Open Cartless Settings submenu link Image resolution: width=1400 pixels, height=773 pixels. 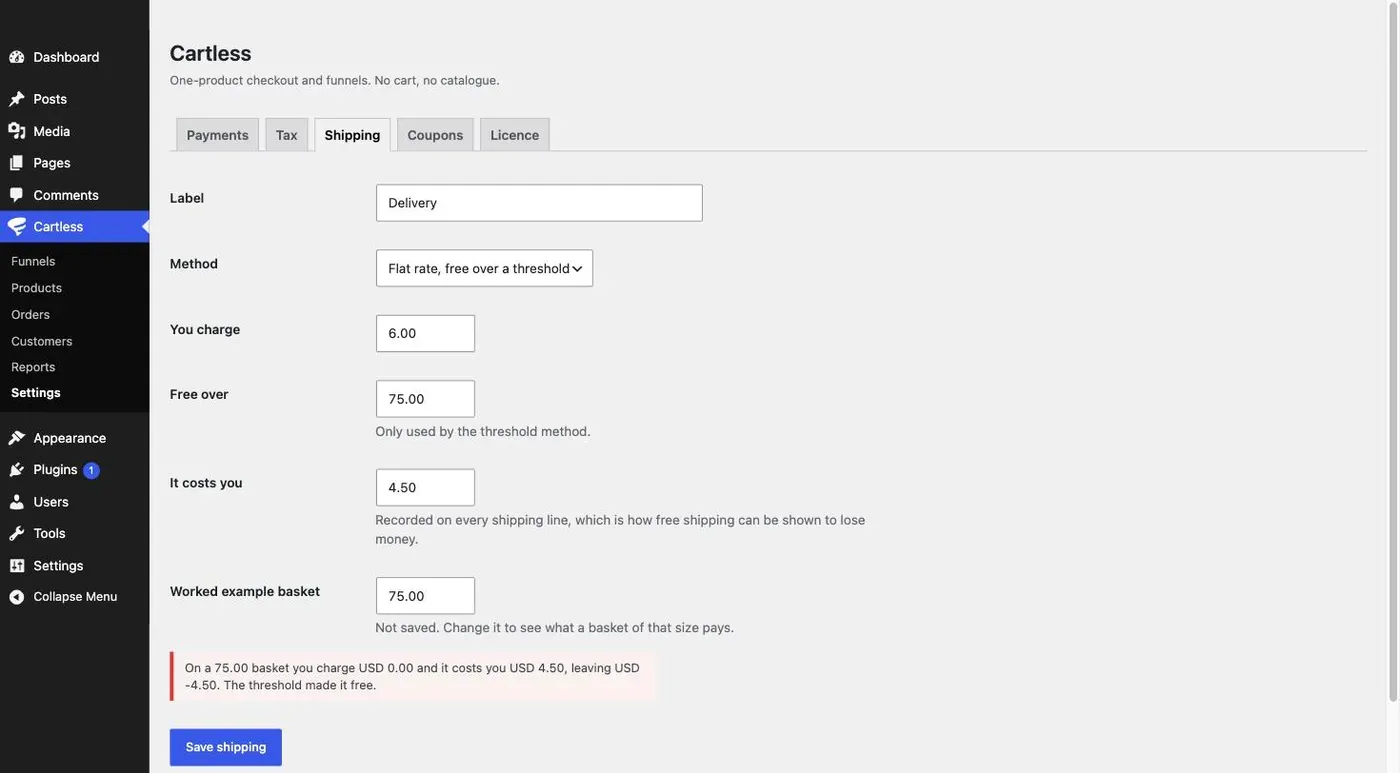tap(36, 393)
